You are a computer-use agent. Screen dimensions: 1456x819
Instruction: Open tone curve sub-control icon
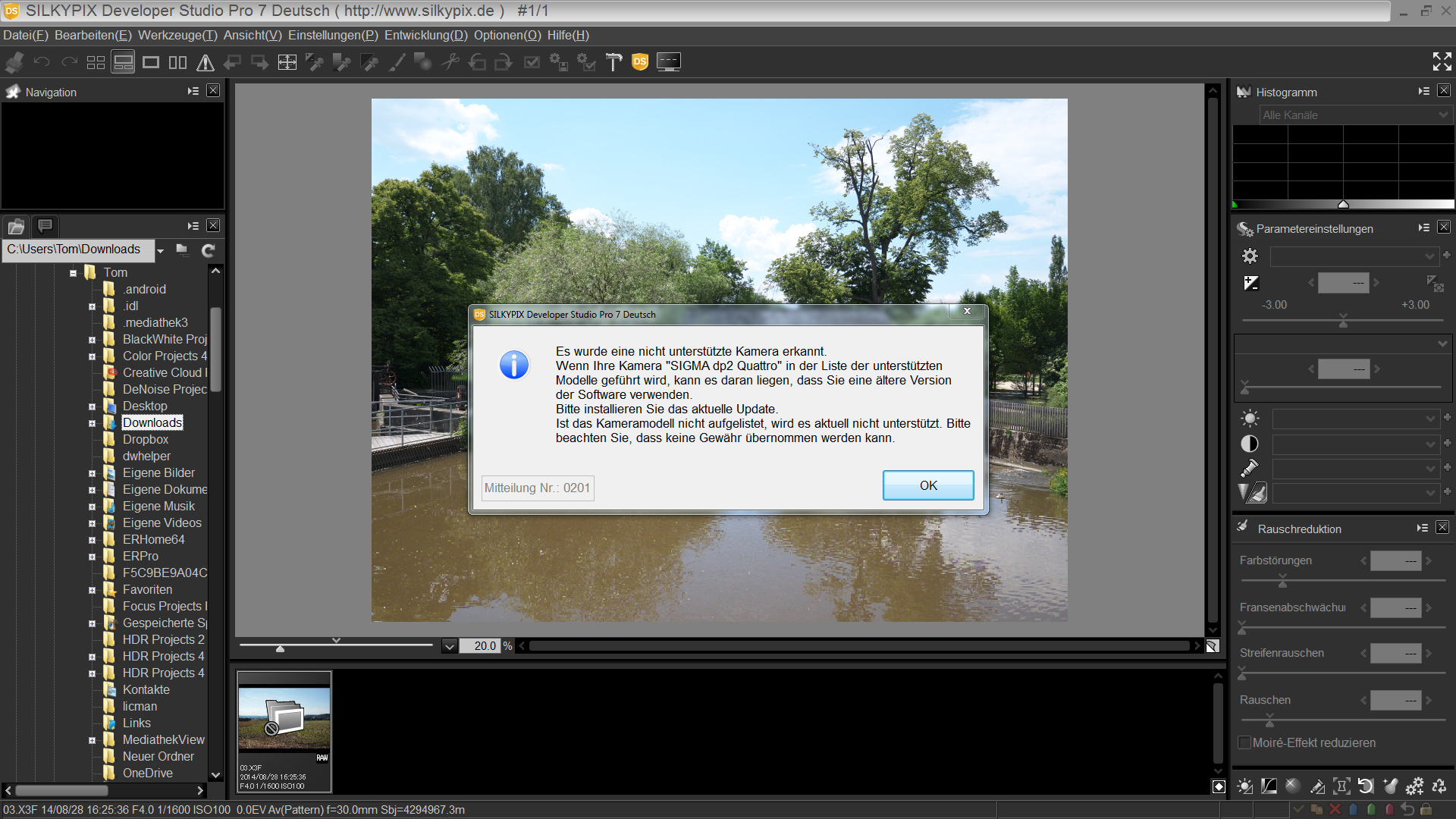click(1269, 786)
